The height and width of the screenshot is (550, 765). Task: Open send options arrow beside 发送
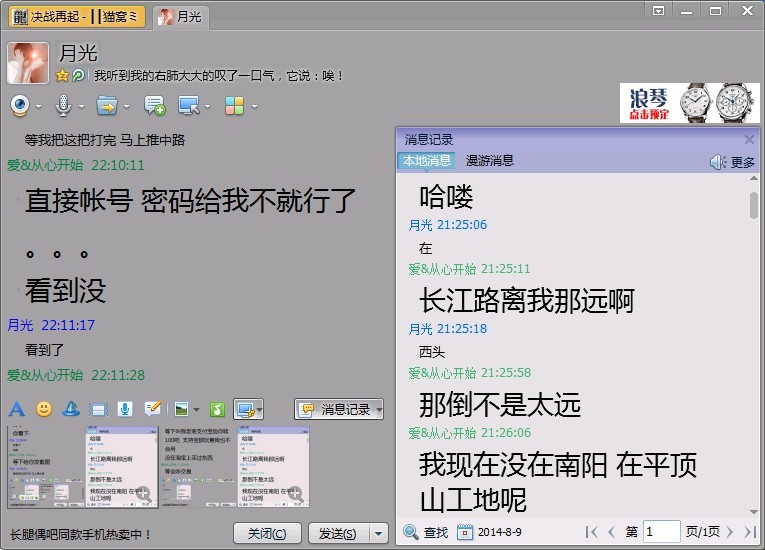379,533
